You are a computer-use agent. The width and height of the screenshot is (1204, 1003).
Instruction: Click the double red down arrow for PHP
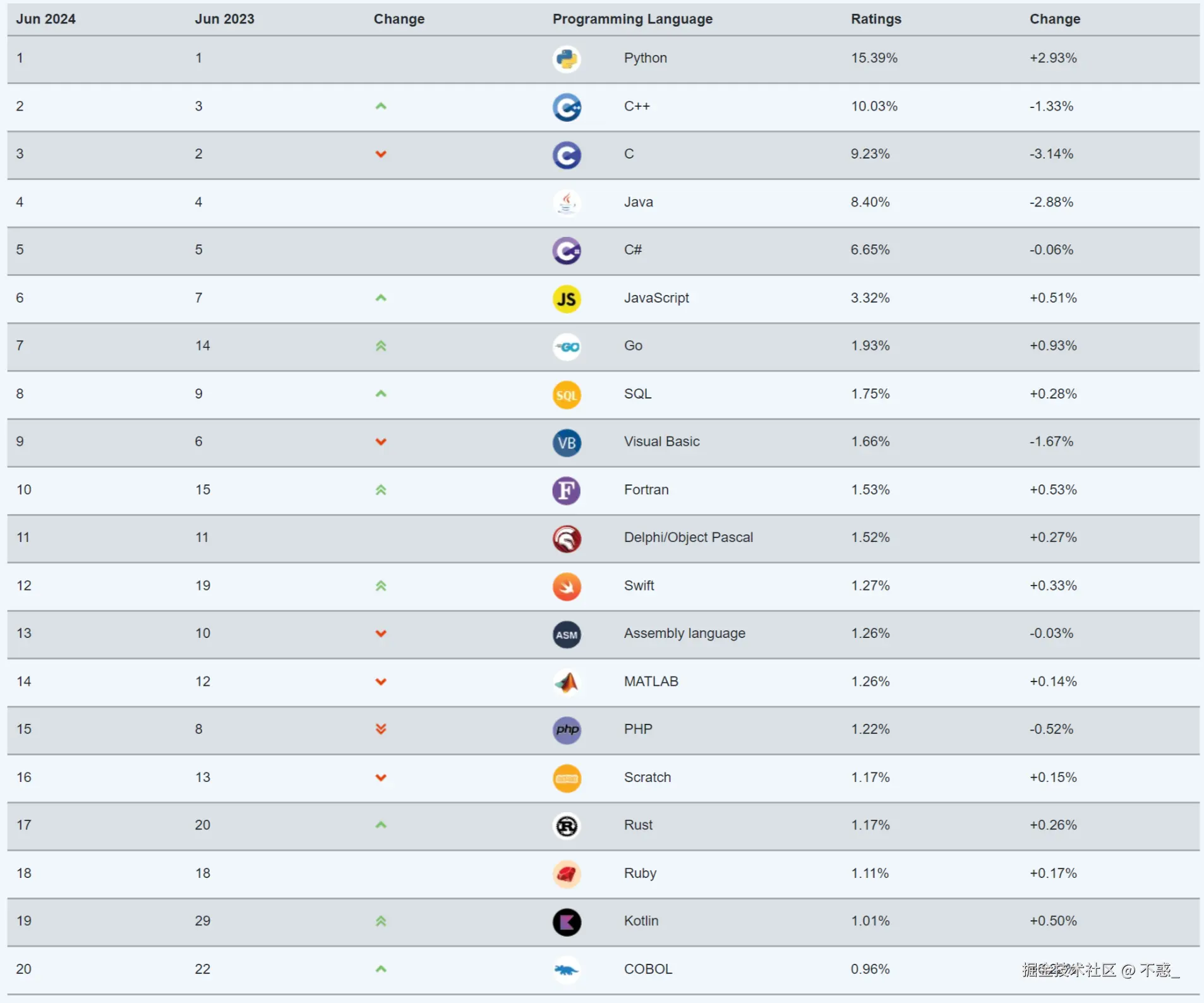point(380,729)
